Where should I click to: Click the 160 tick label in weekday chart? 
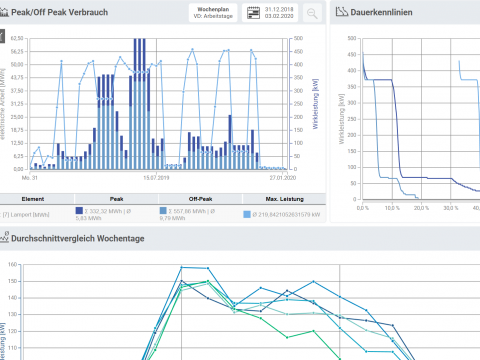[13, 264]
